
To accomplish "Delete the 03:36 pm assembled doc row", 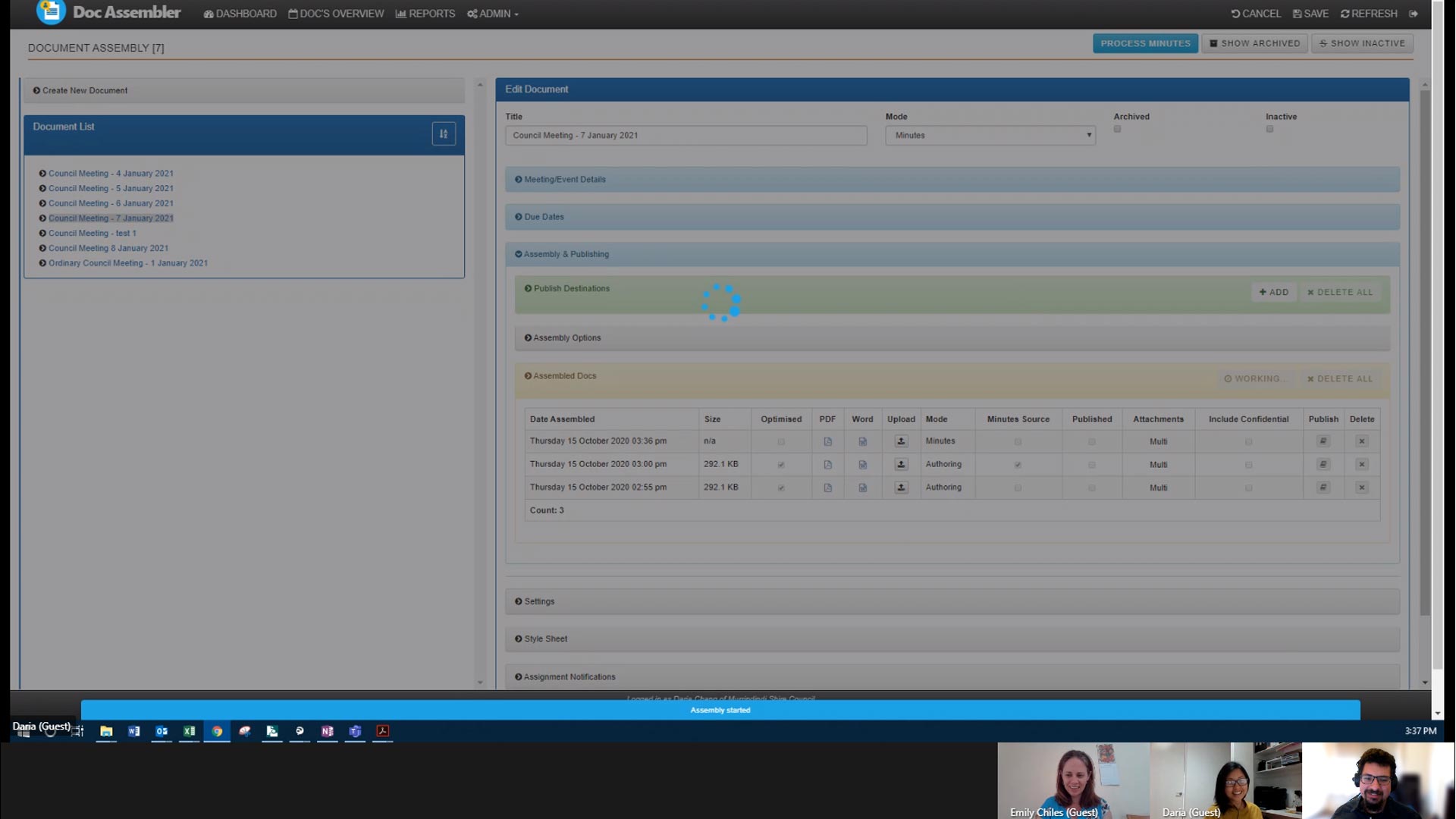I will click(x=1362, y=441).
